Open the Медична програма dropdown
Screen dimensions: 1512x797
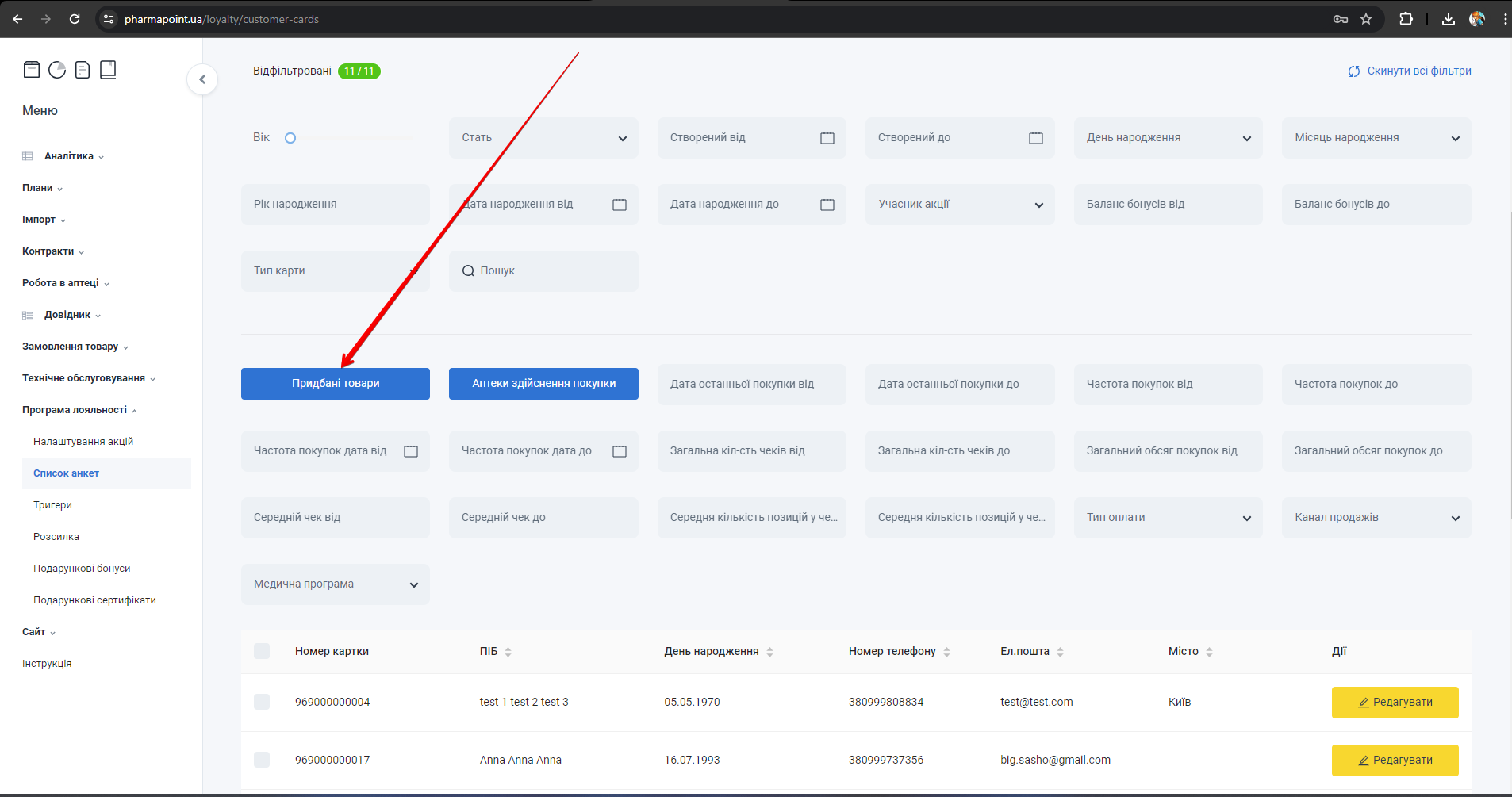pyautogui.click(x=336, y=584)
